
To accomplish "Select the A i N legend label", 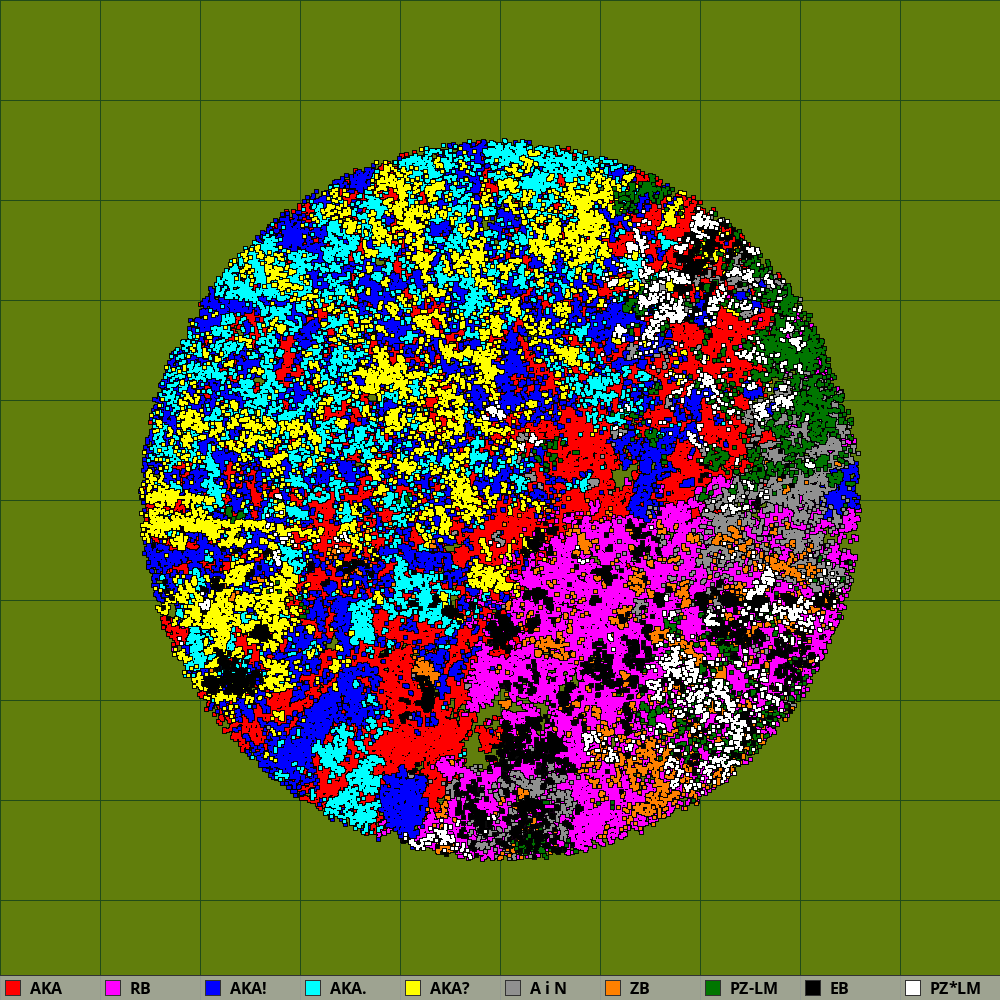I will point(548,989).
